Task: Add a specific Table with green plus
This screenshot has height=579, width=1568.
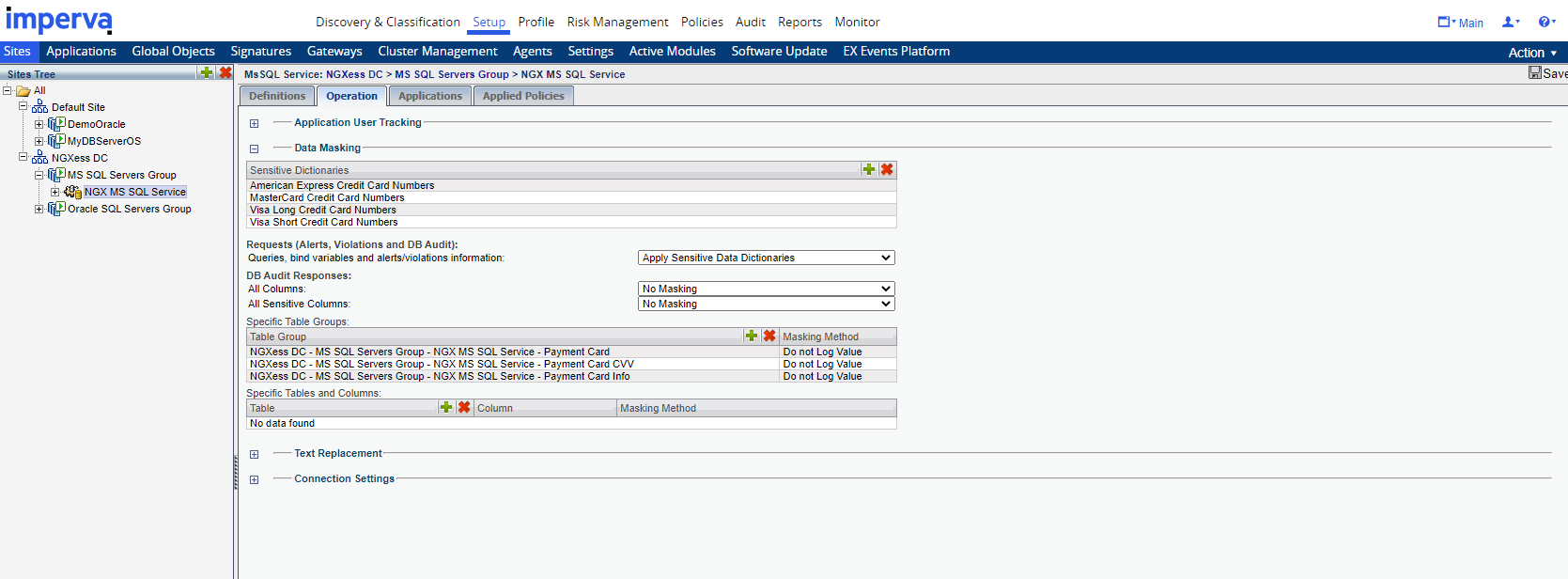Action: tap(446, 407)
